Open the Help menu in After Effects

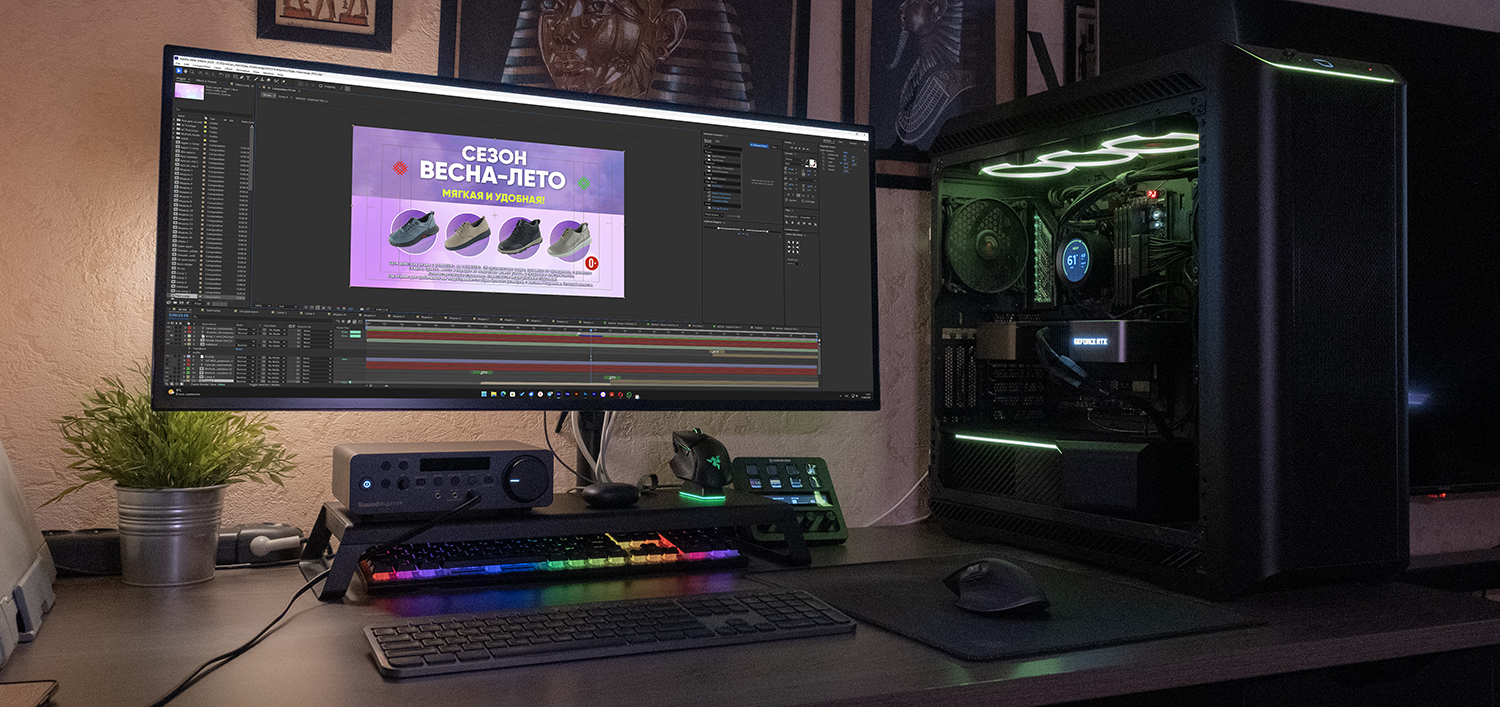[280, 74]
